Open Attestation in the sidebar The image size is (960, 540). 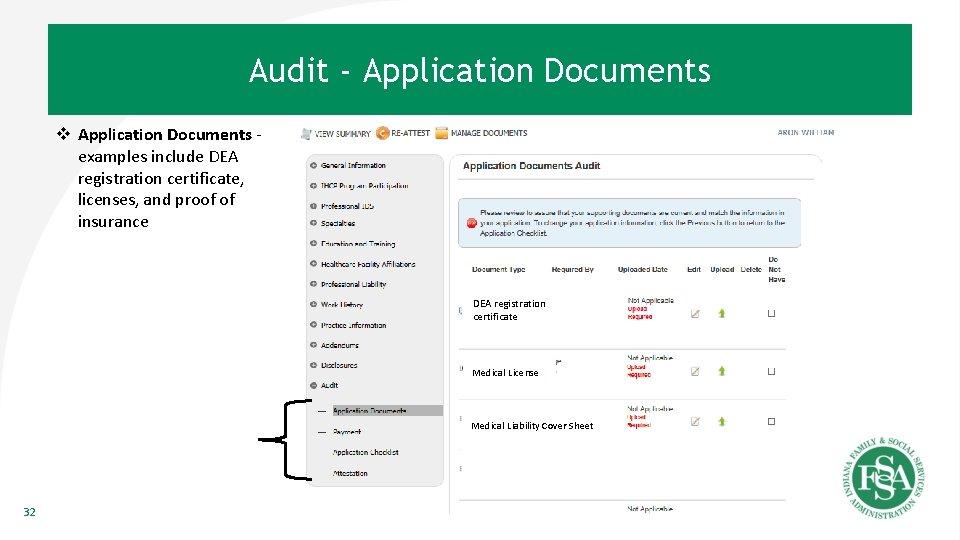point(350,473)
